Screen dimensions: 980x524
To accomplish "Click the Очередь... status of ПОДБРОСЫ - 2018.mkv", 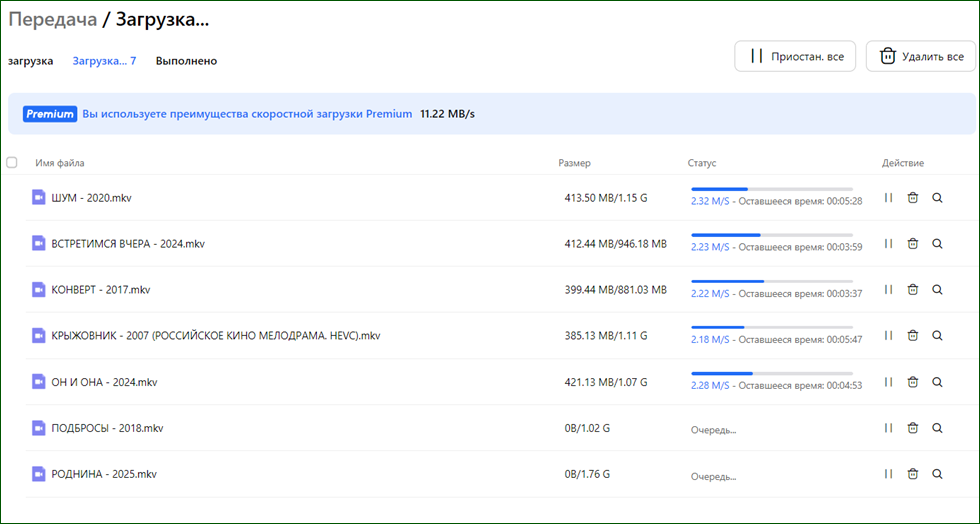I will click(x=714, y=430).
